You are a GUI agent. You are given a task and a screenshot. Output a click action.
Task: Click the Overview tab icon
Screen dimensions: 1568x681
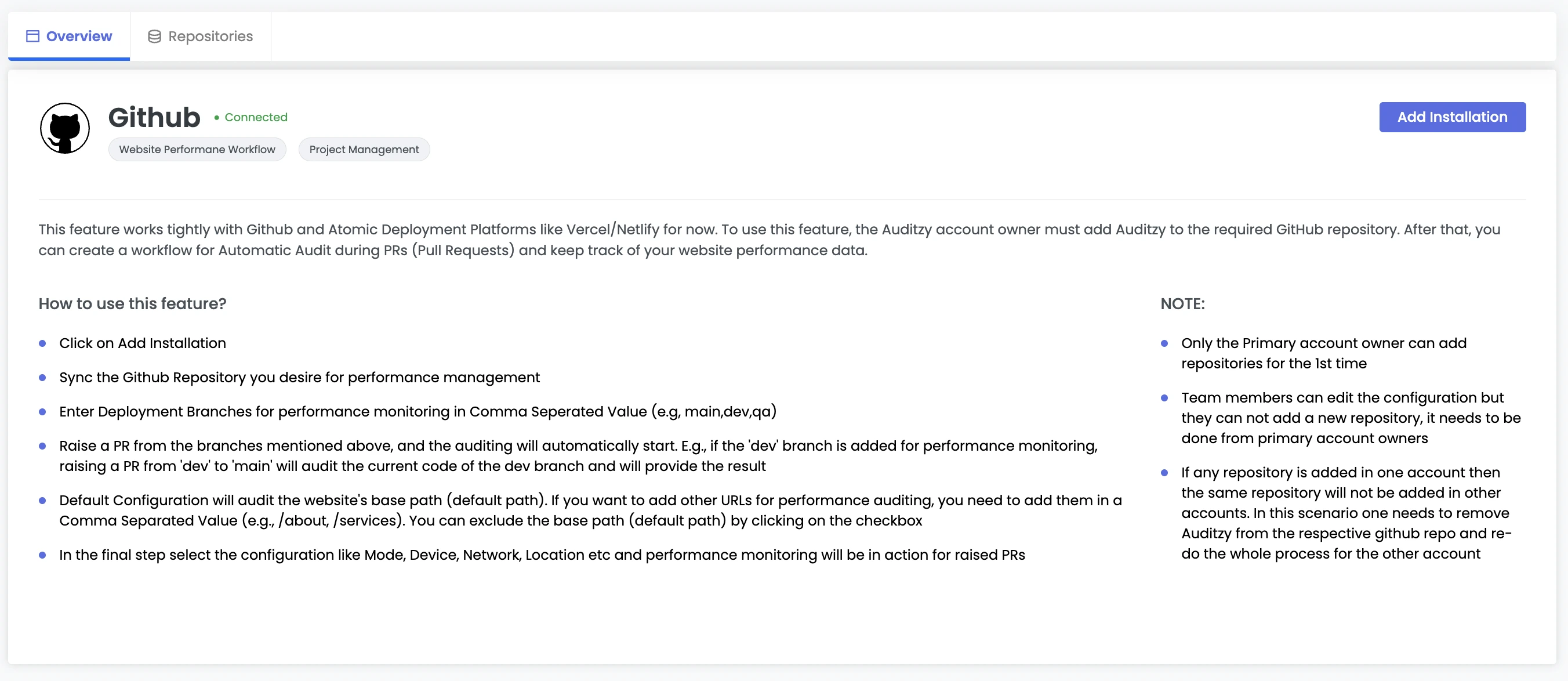click(x=33, y=36)
